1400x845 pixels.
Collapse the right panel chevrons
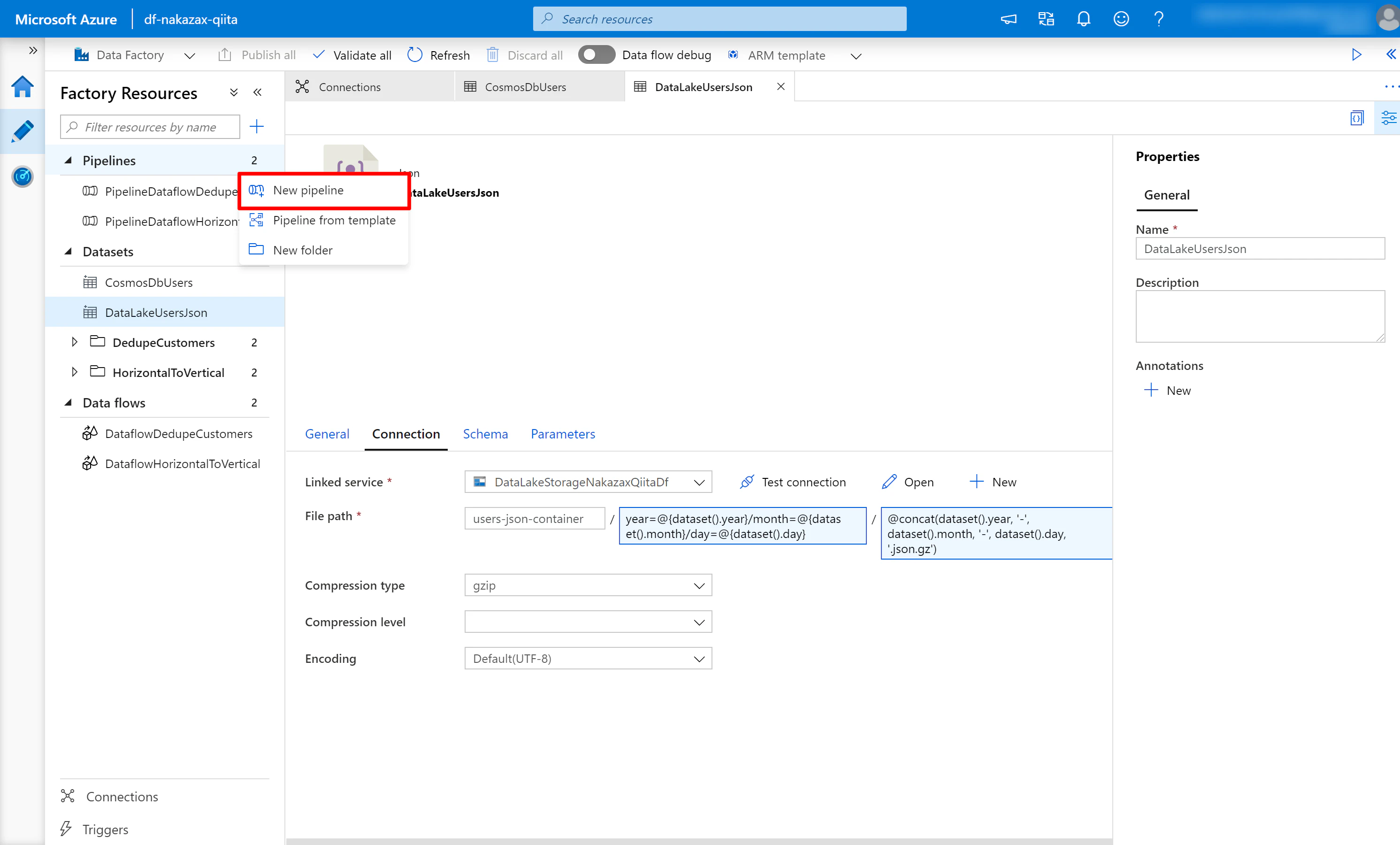1390,54
